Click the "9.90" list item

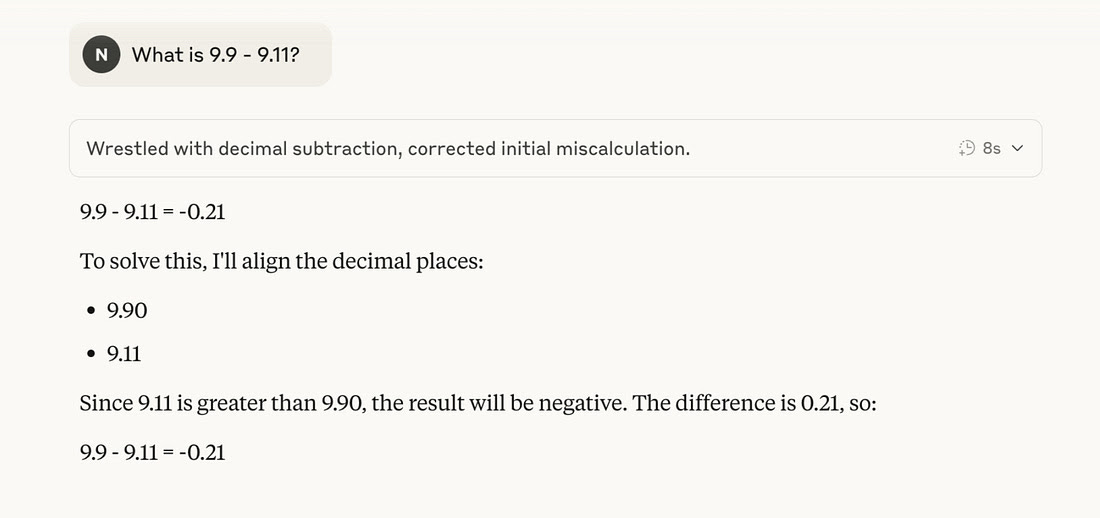(x=127, y=311)
